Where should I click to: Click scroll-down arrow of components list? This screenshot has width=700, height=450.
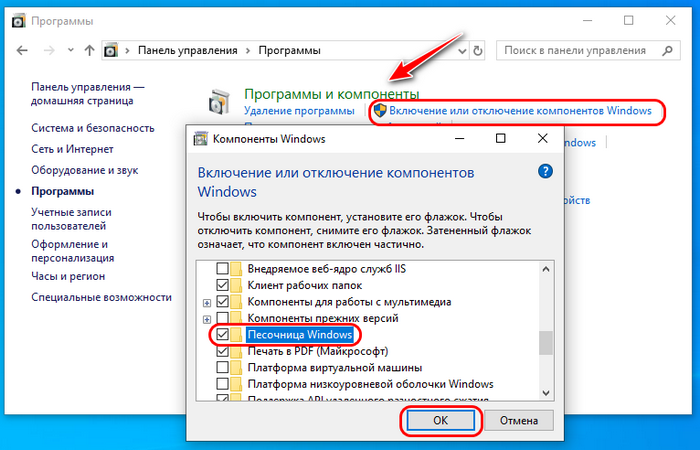coord(546,393)
